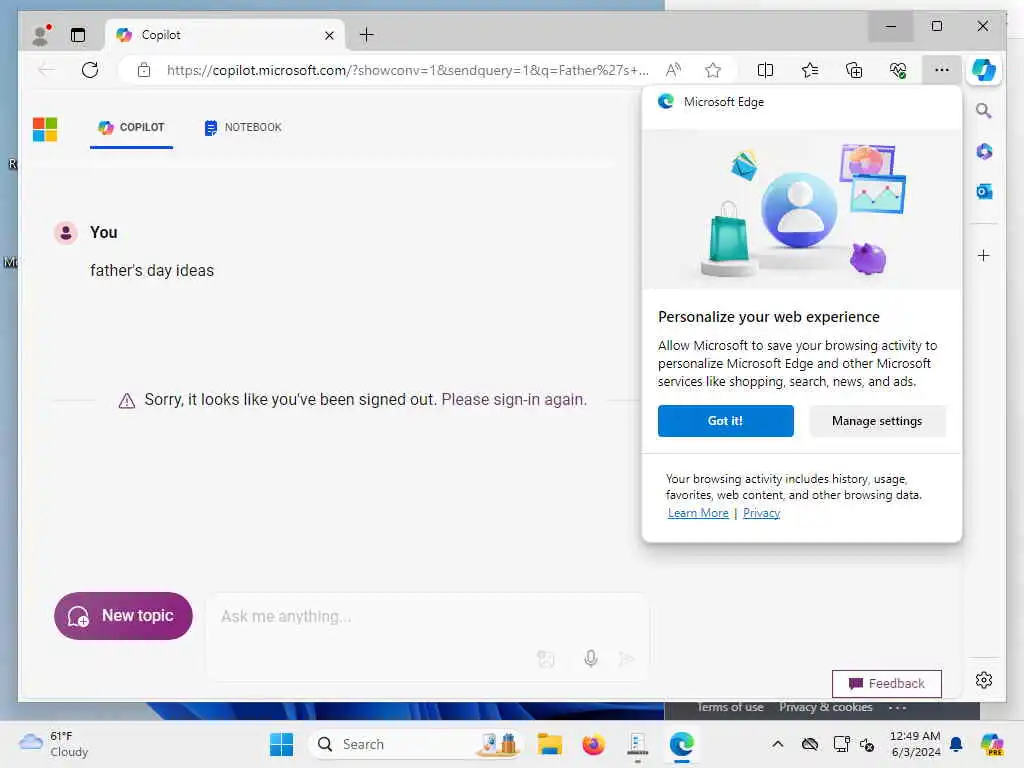1024x768 pixels.
Task: Show hidden system tray icons
Action: pyautogui.click(x=778, y=744)
